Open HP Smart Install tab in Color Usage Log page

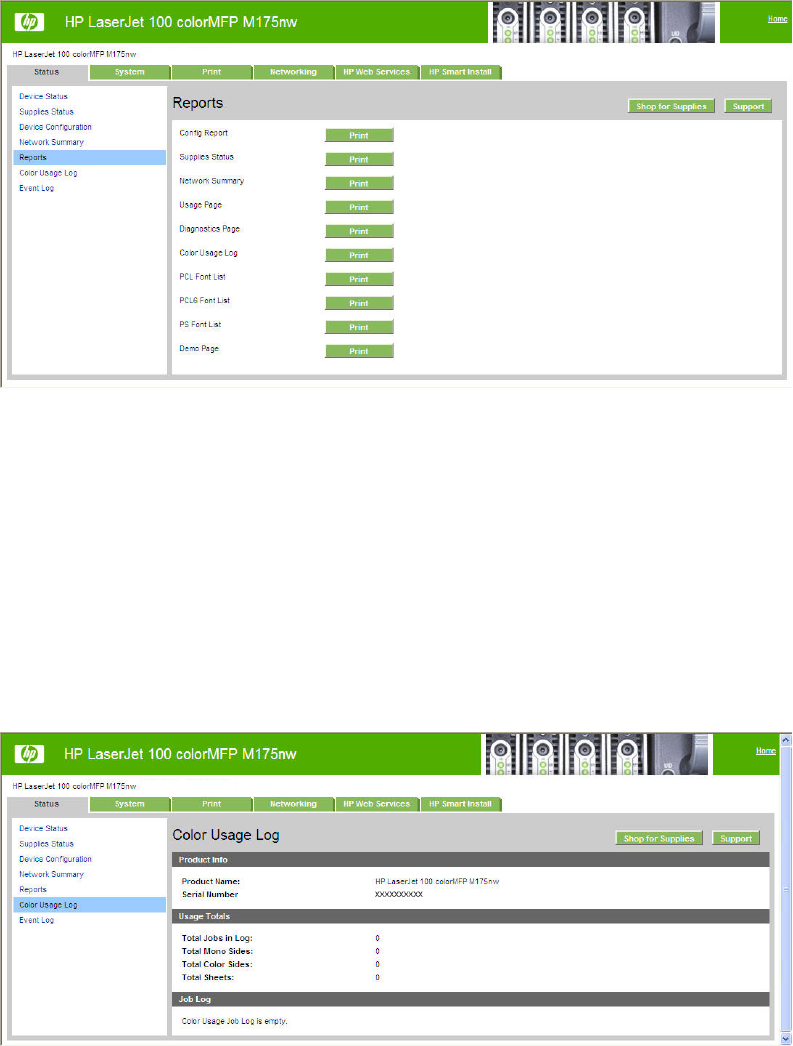460,804
